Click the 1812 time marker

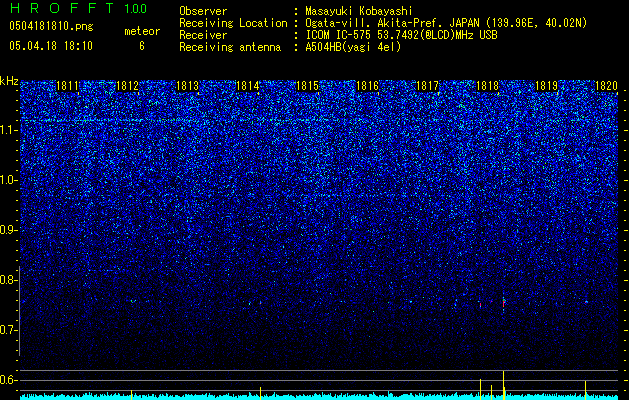tap(127, 86)
